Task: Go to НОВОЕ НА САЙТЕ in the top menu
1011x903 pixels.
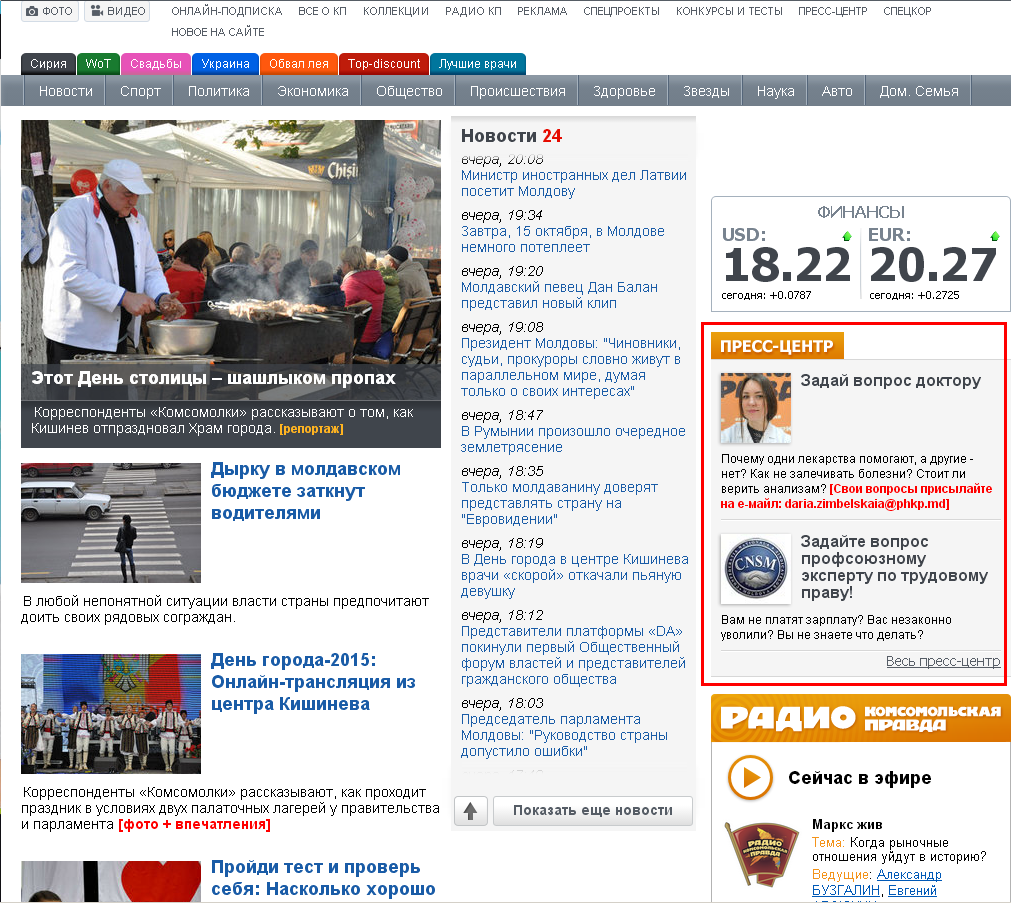Action: [218, 32]
